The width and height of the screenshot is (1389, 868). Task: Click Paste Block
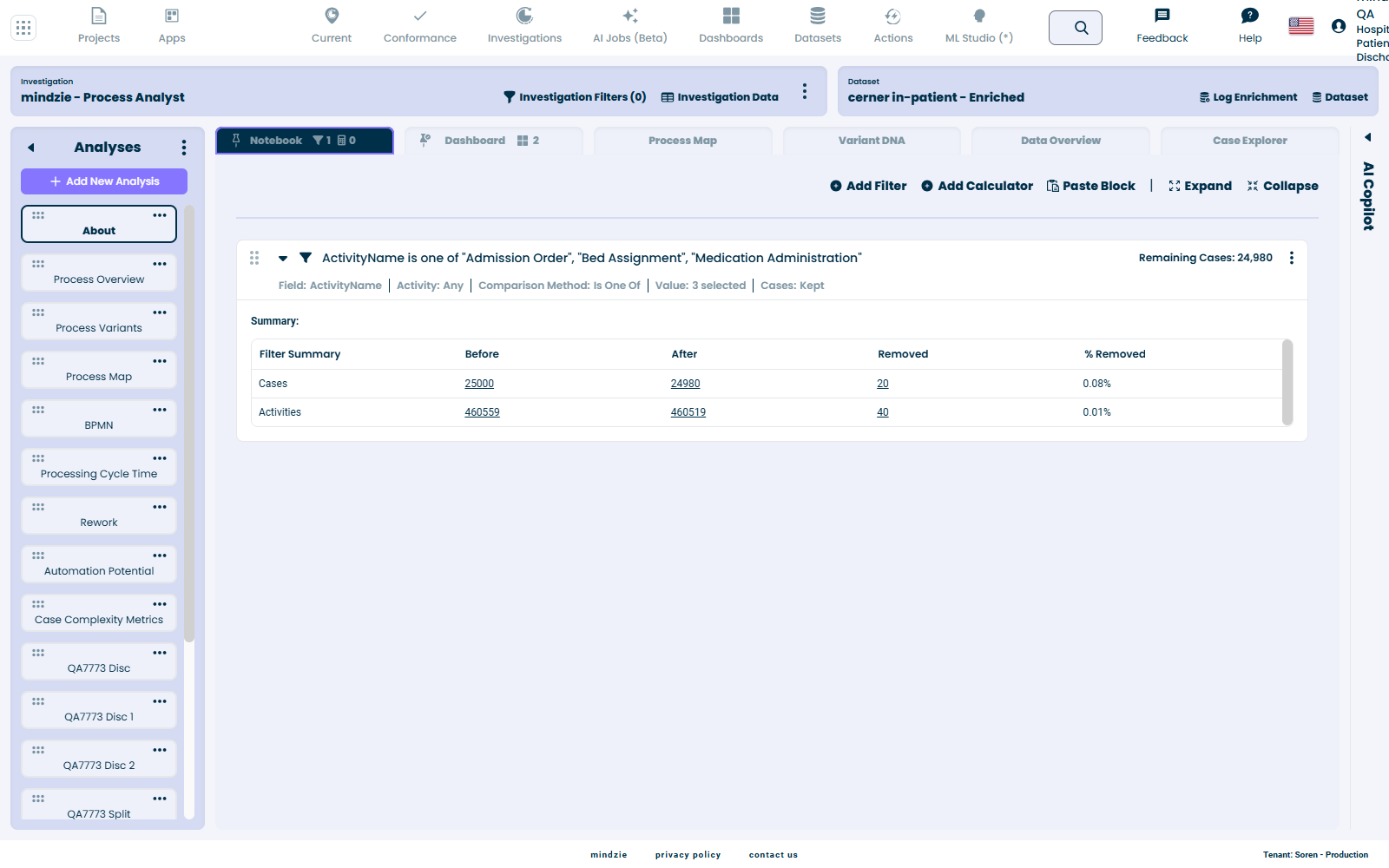coord(1091,186)
